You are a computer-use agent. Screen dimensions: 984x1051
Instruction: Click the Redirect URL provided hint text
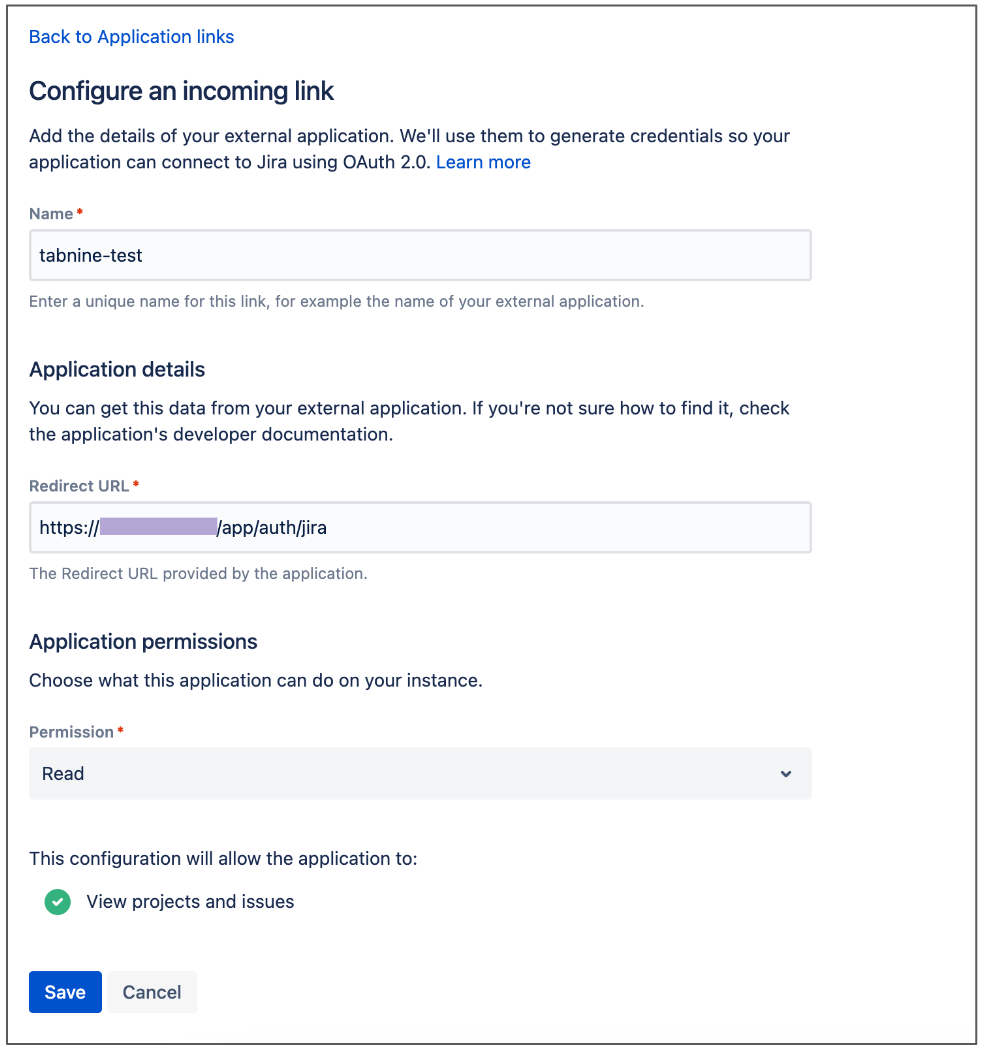[x=198, y=574]
